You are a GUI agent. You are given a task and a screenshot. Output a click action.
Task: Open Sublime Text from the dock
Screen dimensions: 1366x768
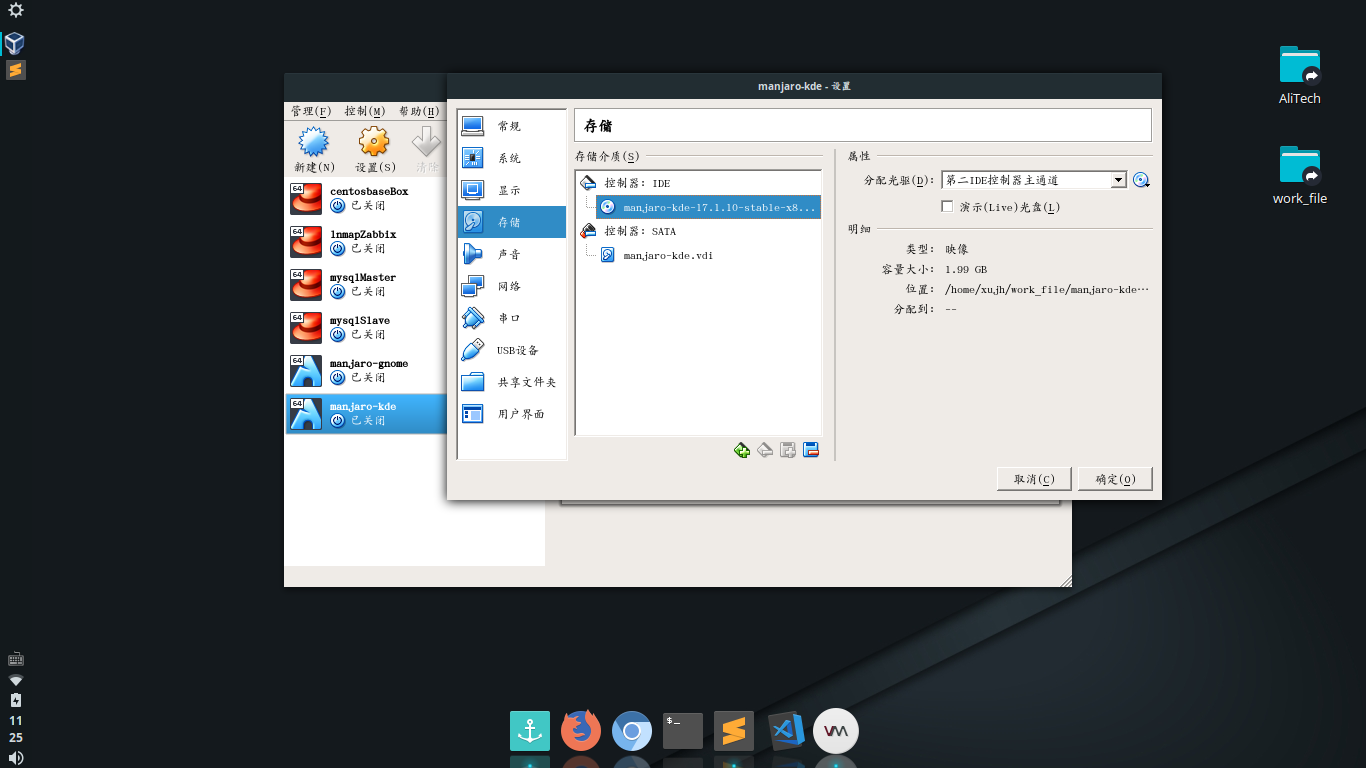(x=734, y=731)
